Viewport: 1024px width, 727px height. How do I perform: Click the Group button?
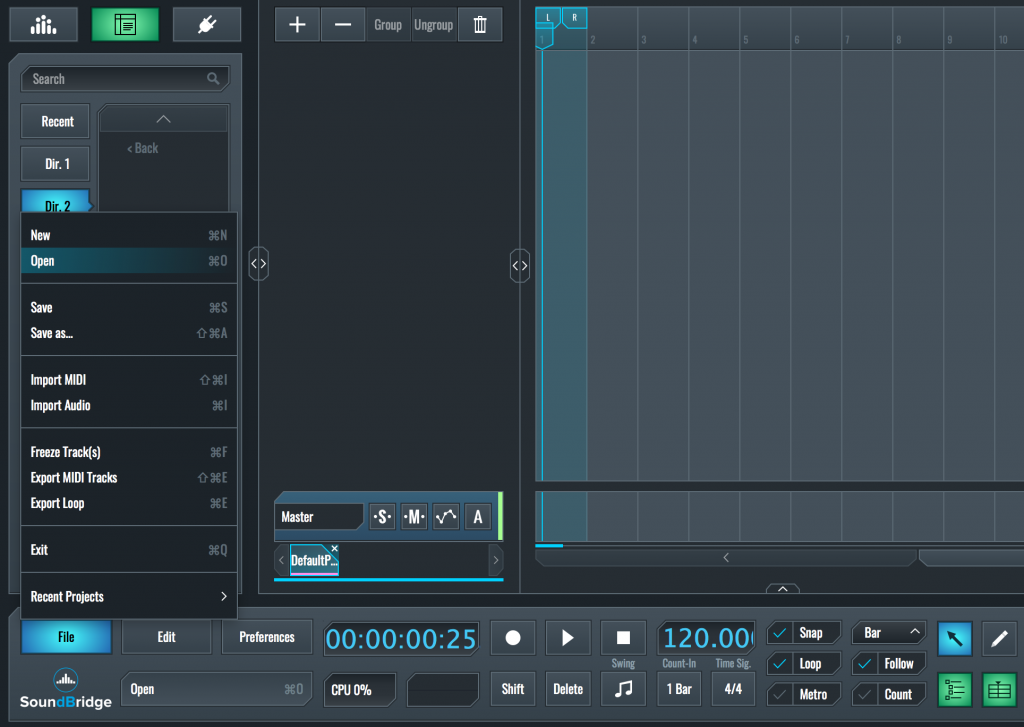[387, 24]
